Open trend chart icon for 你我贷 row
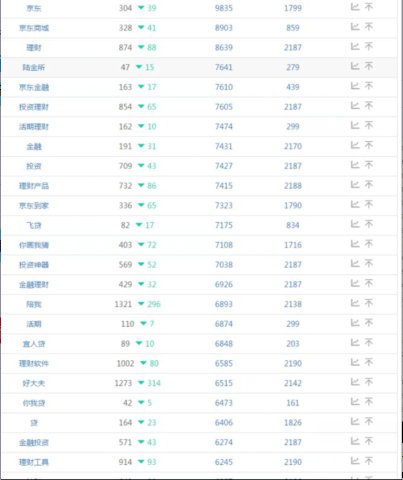403x480 pixels. coord(355,402)
